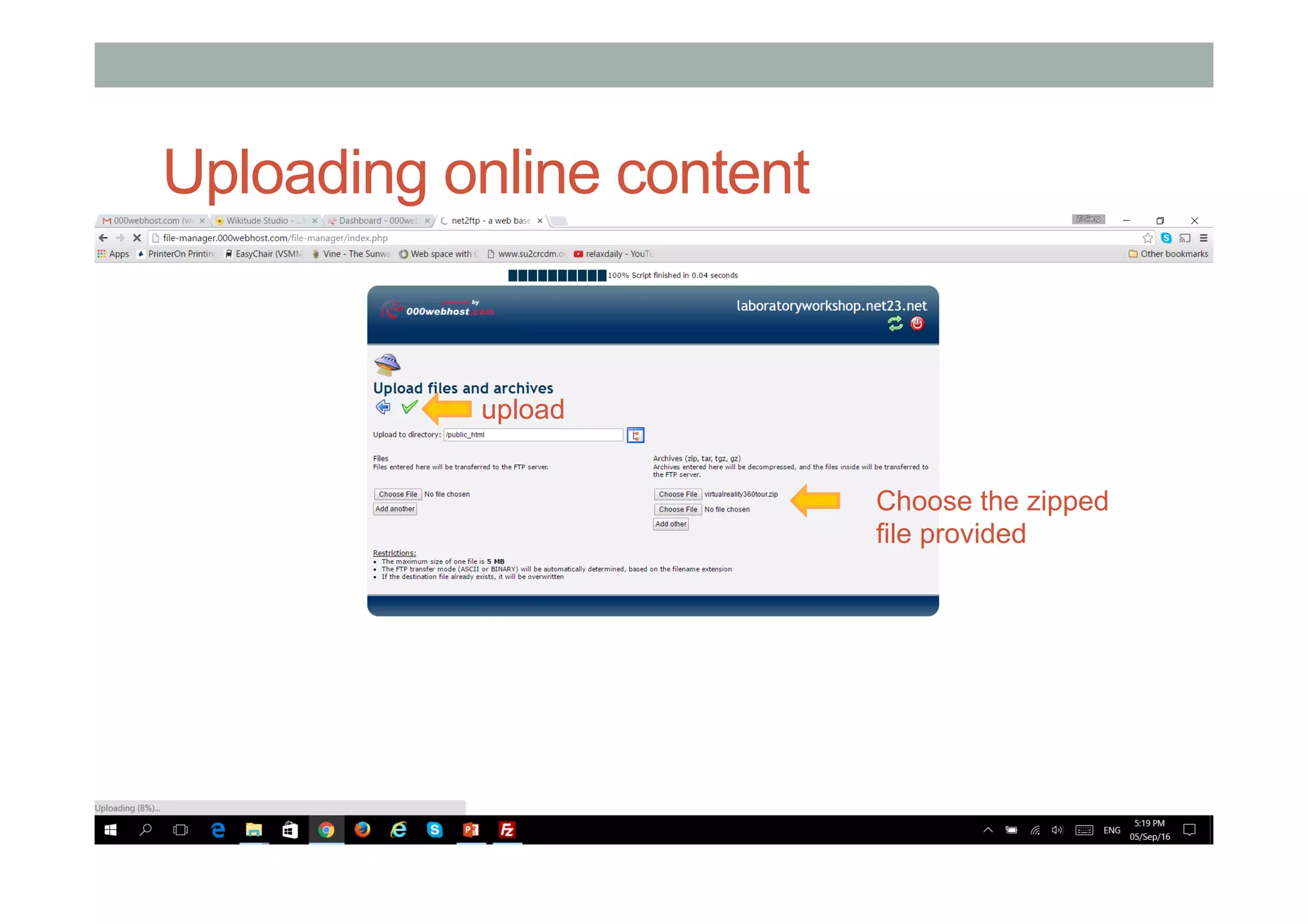Viewport: 1308px width, 924px height.
Task: Open the Action Center notifications icon
Action: point(1189,830)
